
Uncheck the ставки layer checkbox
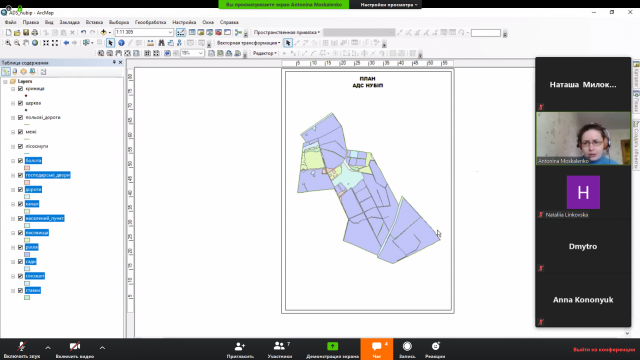click(x=20, y=290)
